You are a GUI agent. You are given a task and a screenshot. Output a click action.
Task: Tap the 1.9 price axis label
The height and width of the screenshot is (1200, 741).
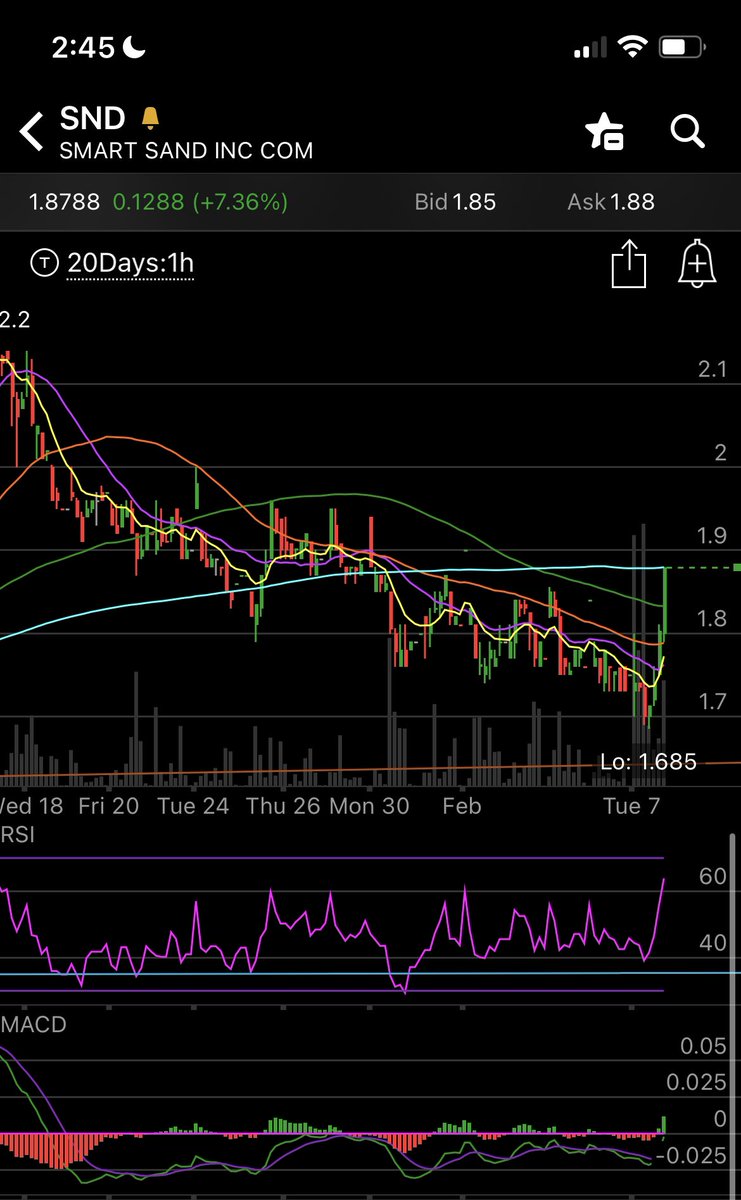(x=712, y=536)
